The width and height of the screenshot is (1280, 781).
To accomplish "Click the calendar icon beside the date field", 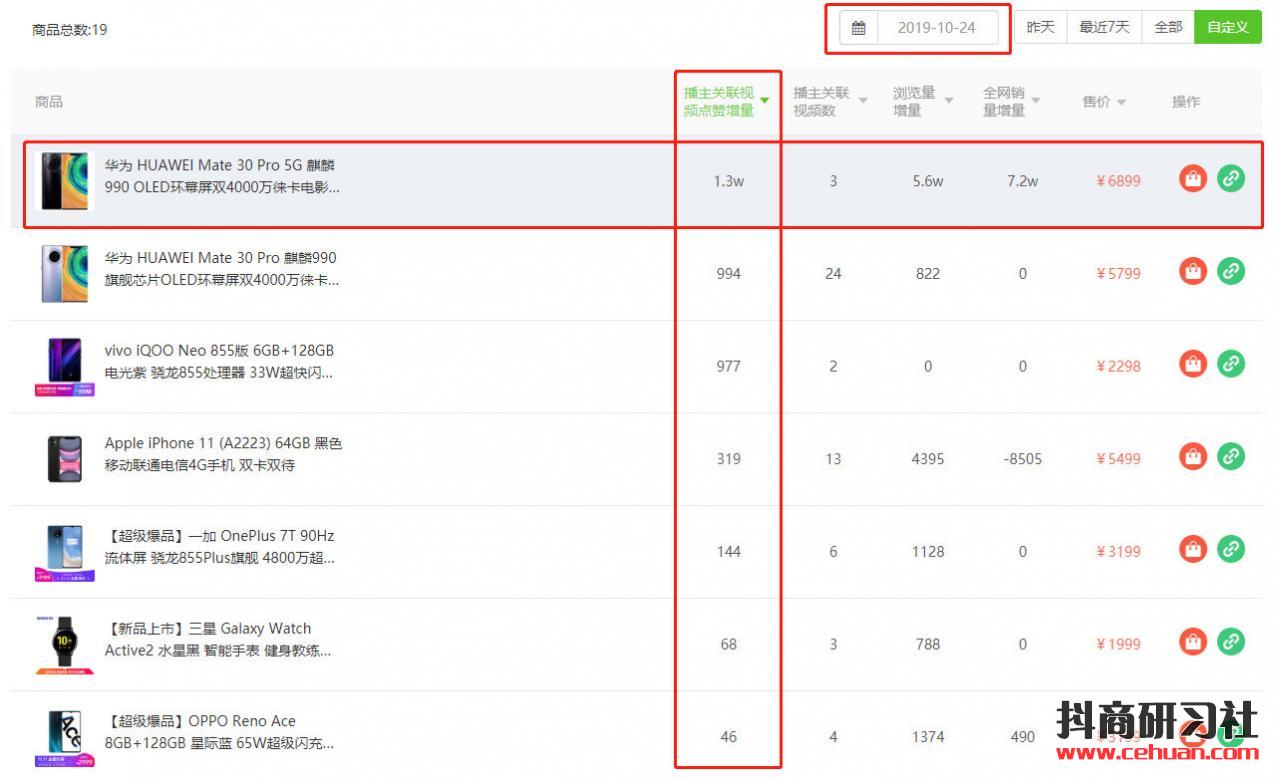I will click(x=858, y=28).
